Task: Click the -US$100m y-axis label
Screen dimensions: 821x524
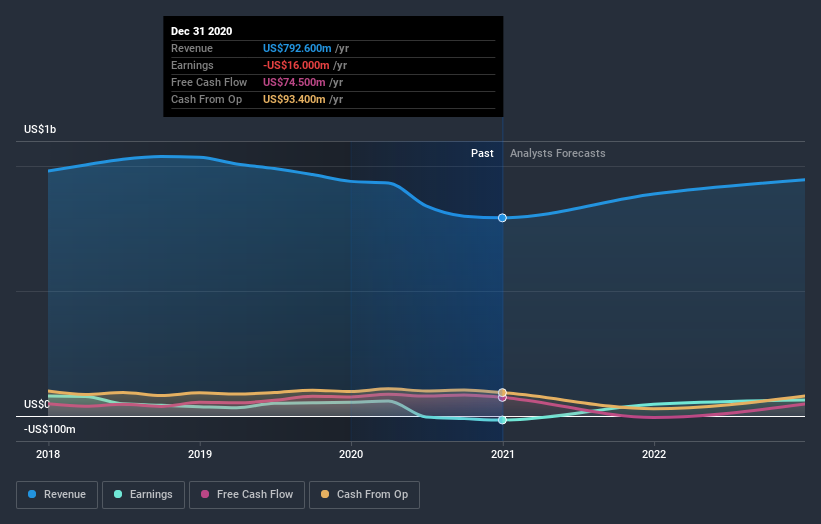Action: coord(50,429)
